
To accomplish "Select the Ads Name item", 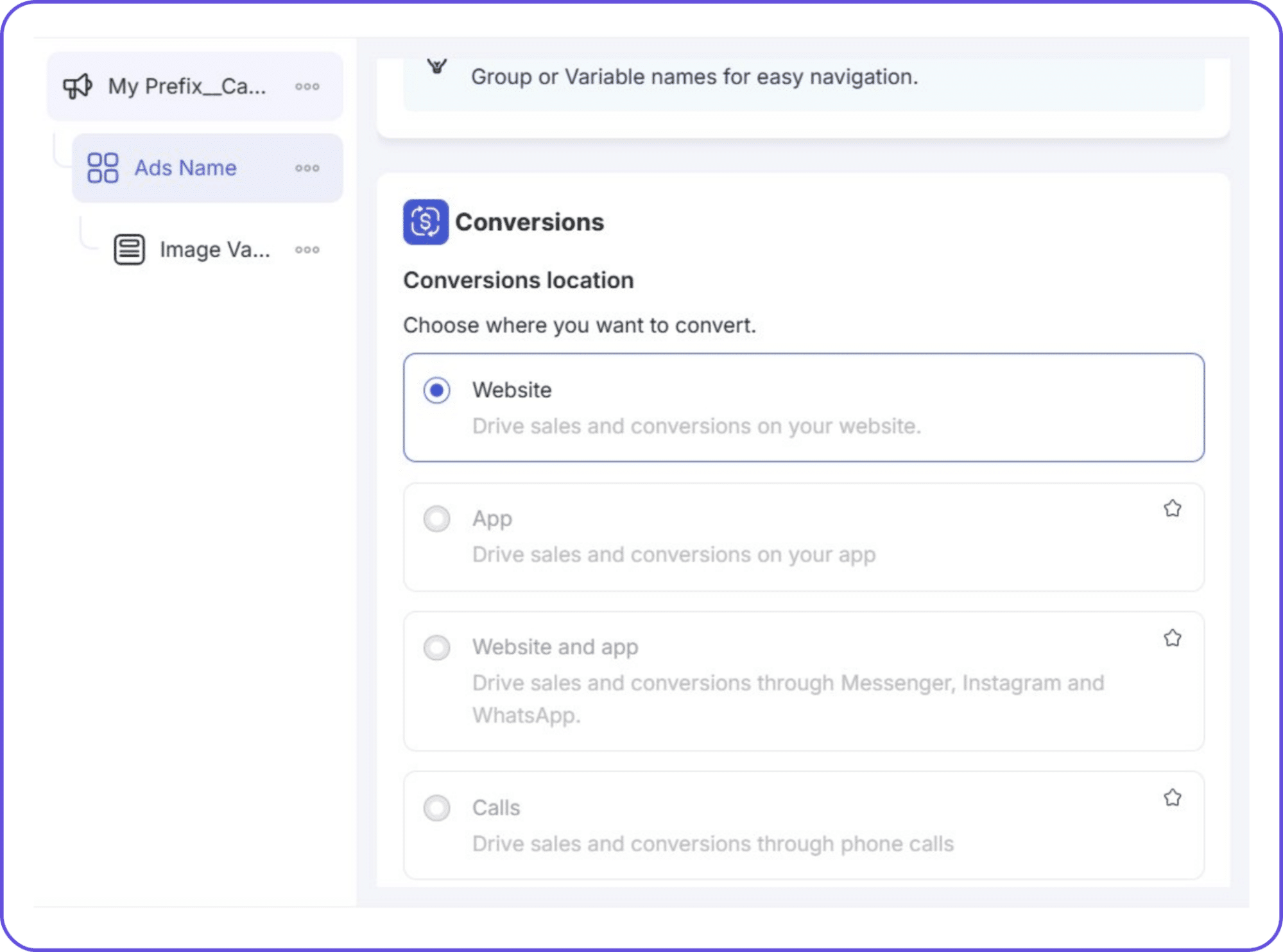I will [207, 168].
